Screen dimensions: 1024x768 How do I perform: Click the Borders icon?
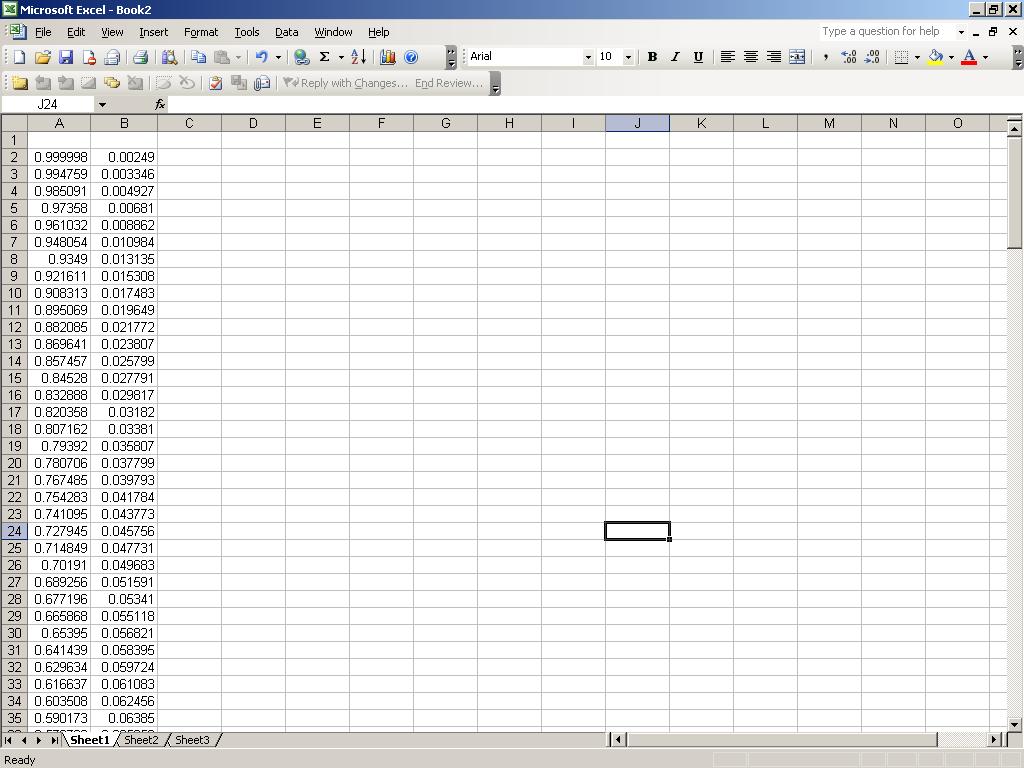pyautogui.click(x=901, y=57)
